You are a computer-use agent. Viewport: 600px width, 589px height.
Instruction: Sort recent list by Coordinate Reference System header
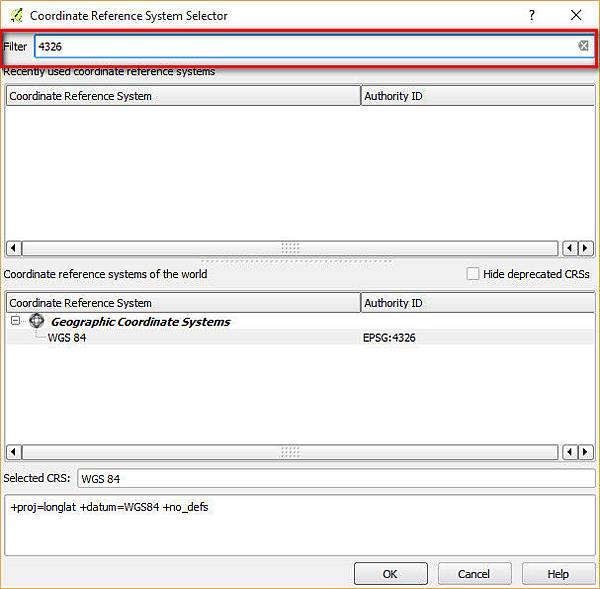coord(183,96)
